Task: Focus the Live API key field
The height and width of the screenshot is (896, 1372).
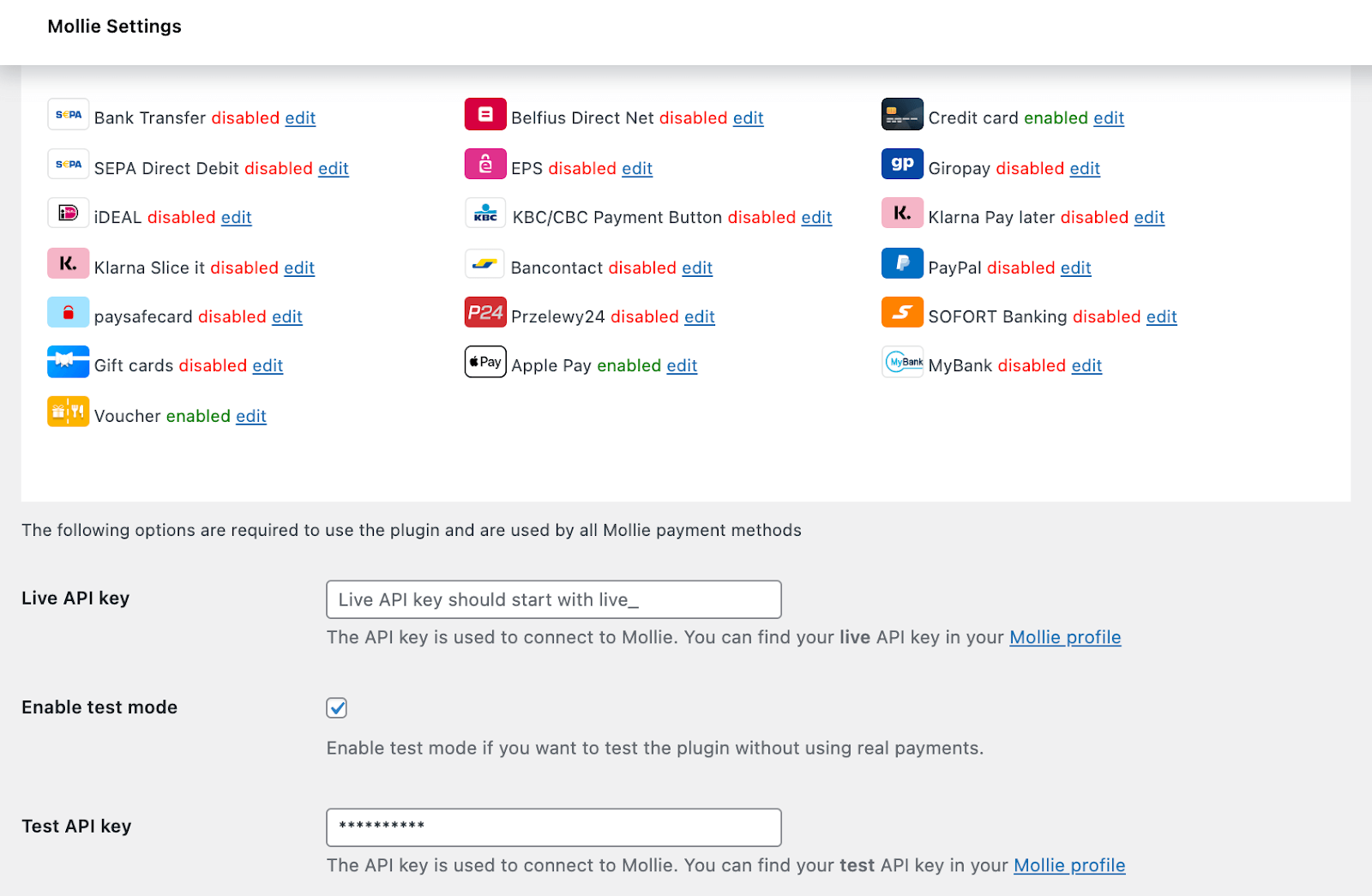Action: coord(553,599)
